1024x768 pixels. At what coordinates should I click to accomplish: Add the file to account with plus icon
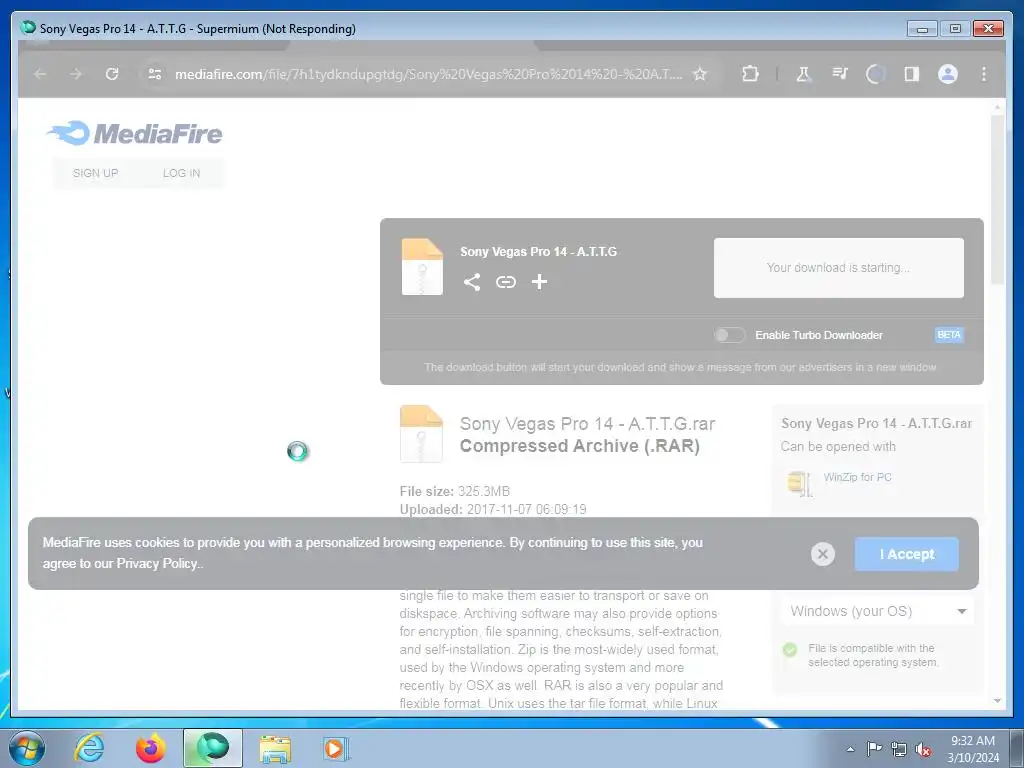tap(539, 281)
